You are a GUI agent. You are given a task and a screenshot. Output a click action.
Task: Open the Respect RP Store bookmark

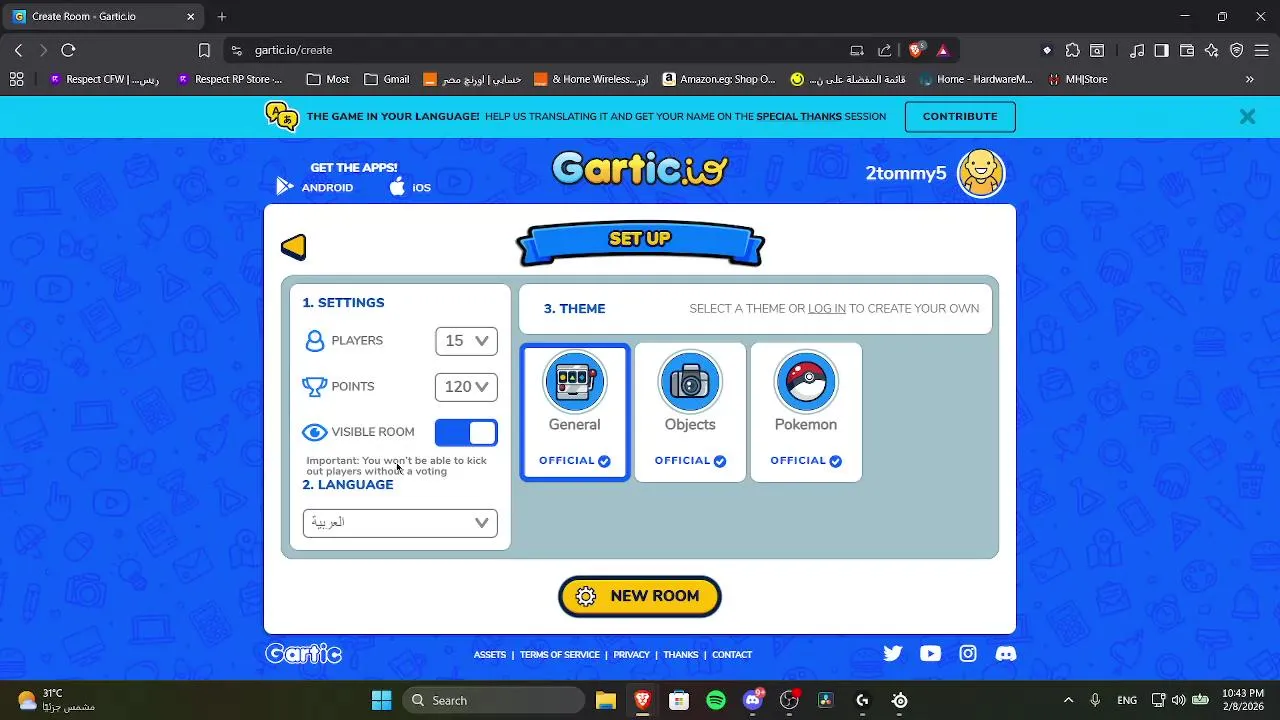pos(230,79)
